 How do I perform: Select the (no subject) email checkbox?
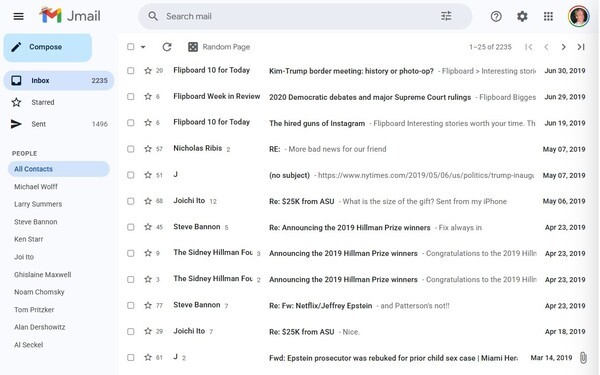click(130, 175)
